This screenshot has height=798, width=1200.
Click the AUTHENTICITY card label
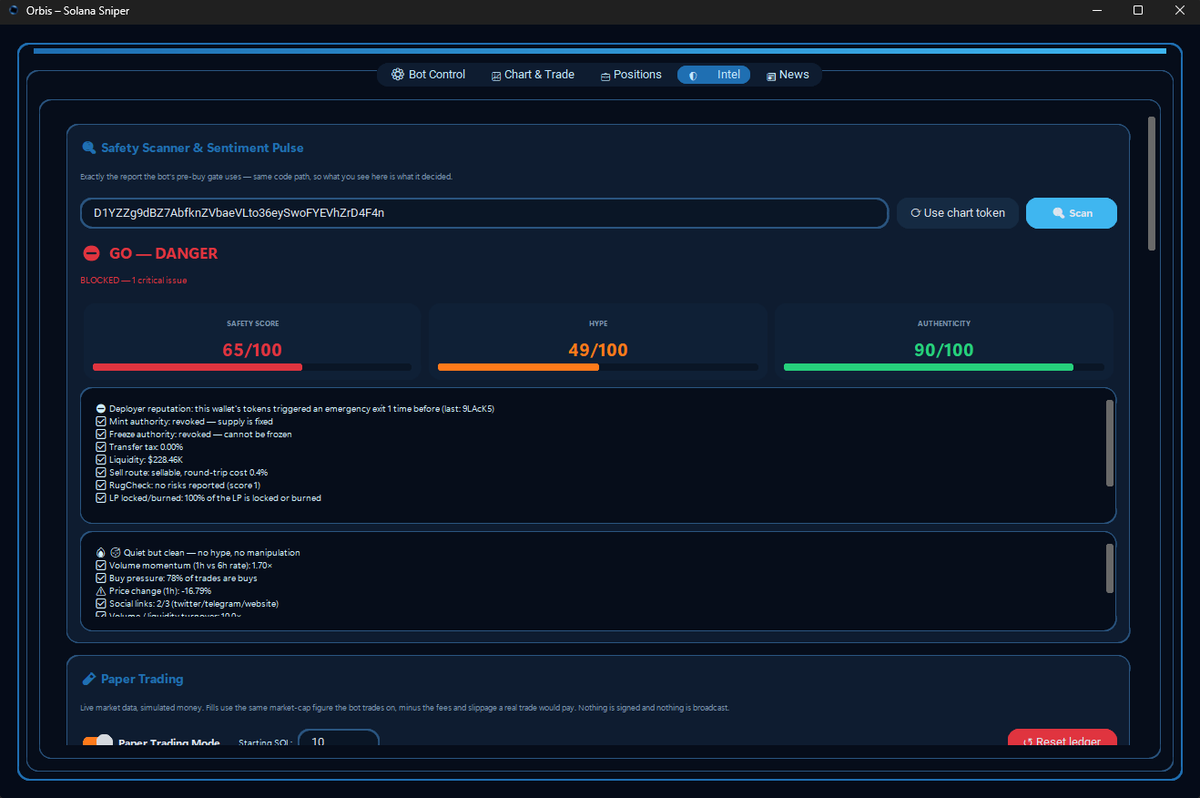[x=944, y=324]
